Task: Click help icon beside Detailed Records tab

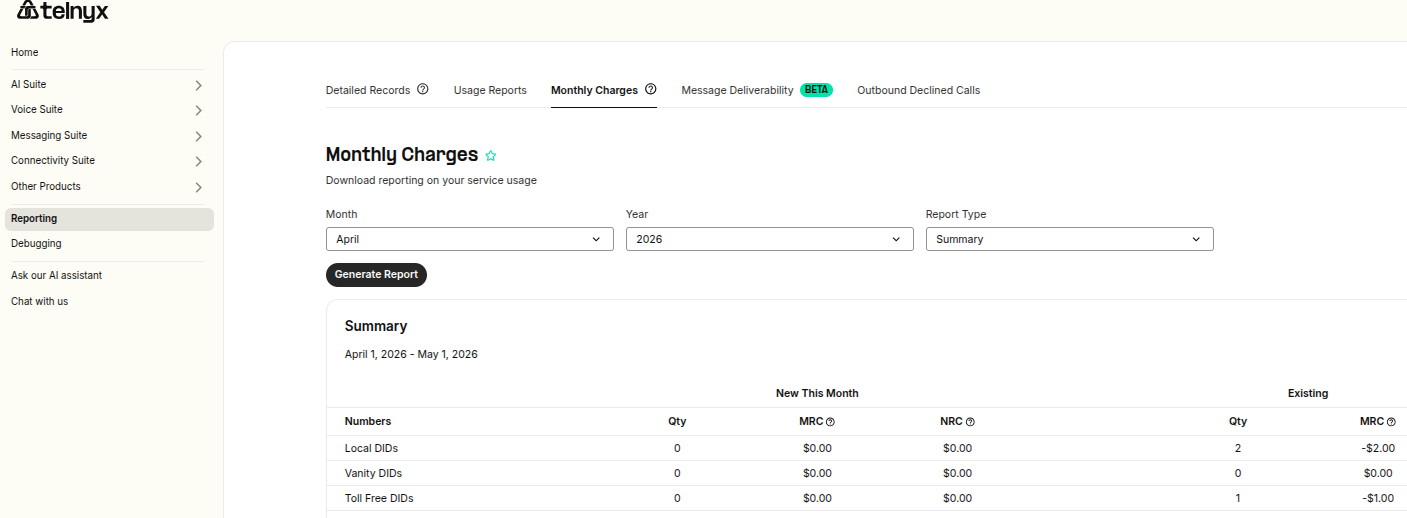Action: pos(423,89)
